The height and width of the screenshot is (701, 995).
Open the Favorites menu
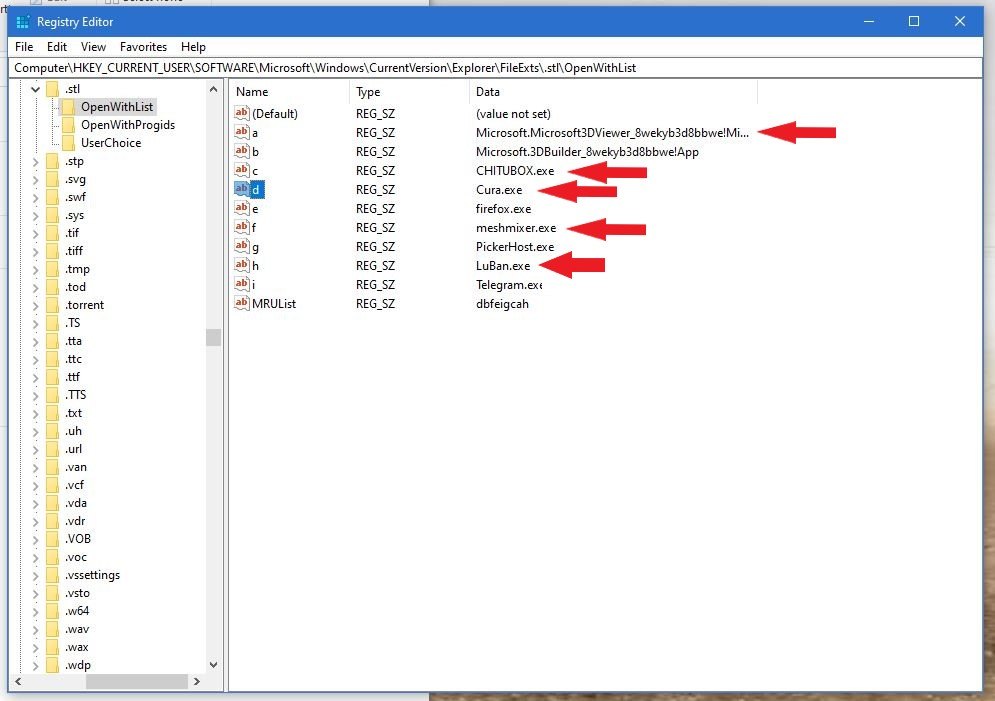click(x=143, y=47)
